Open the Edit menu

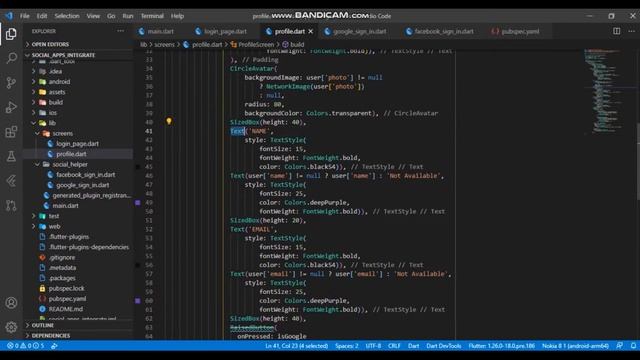(x=42, y=16)
